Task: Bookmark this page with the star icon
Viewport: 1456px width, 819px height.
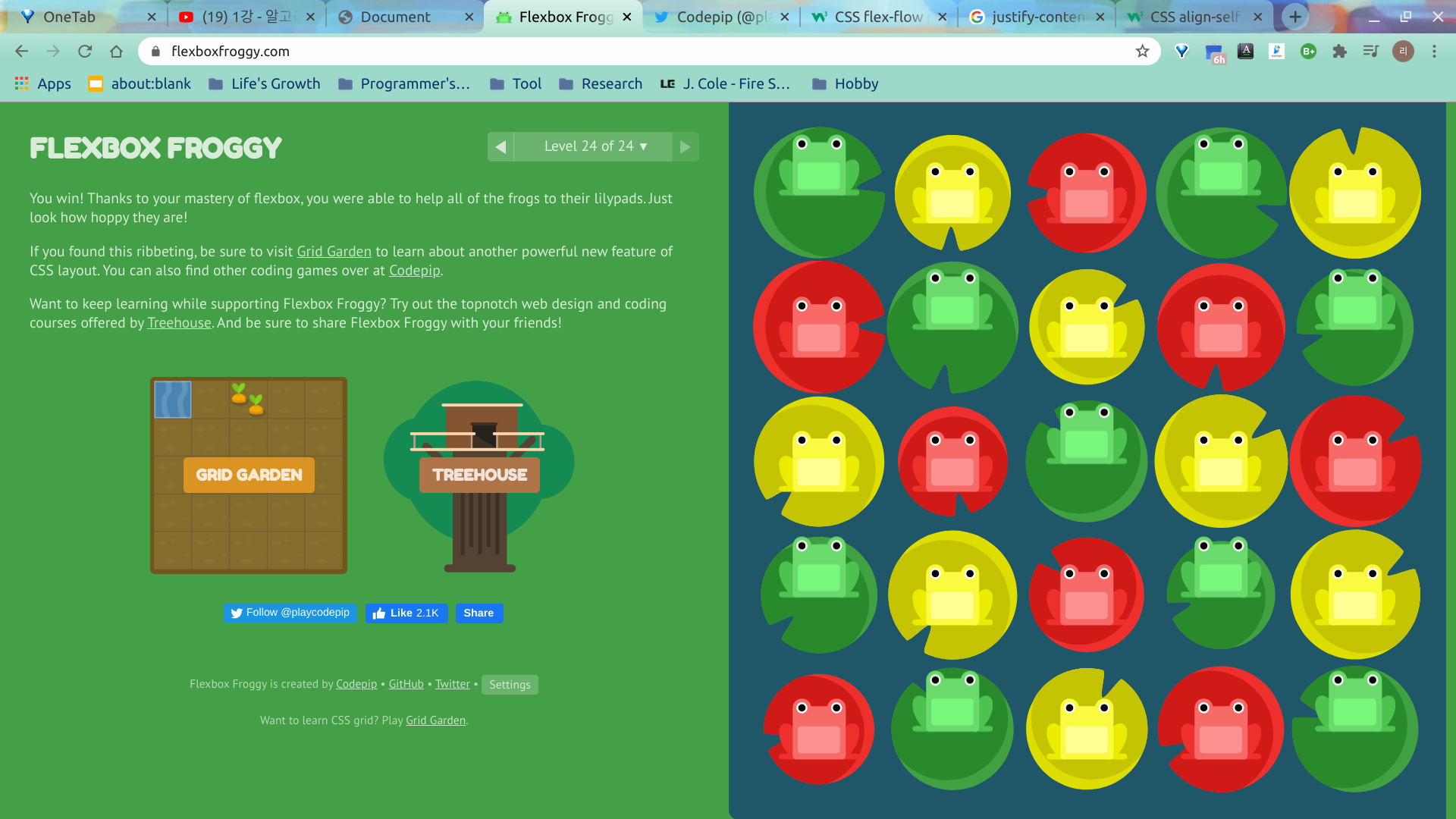Action: [x=1142, y=52]
